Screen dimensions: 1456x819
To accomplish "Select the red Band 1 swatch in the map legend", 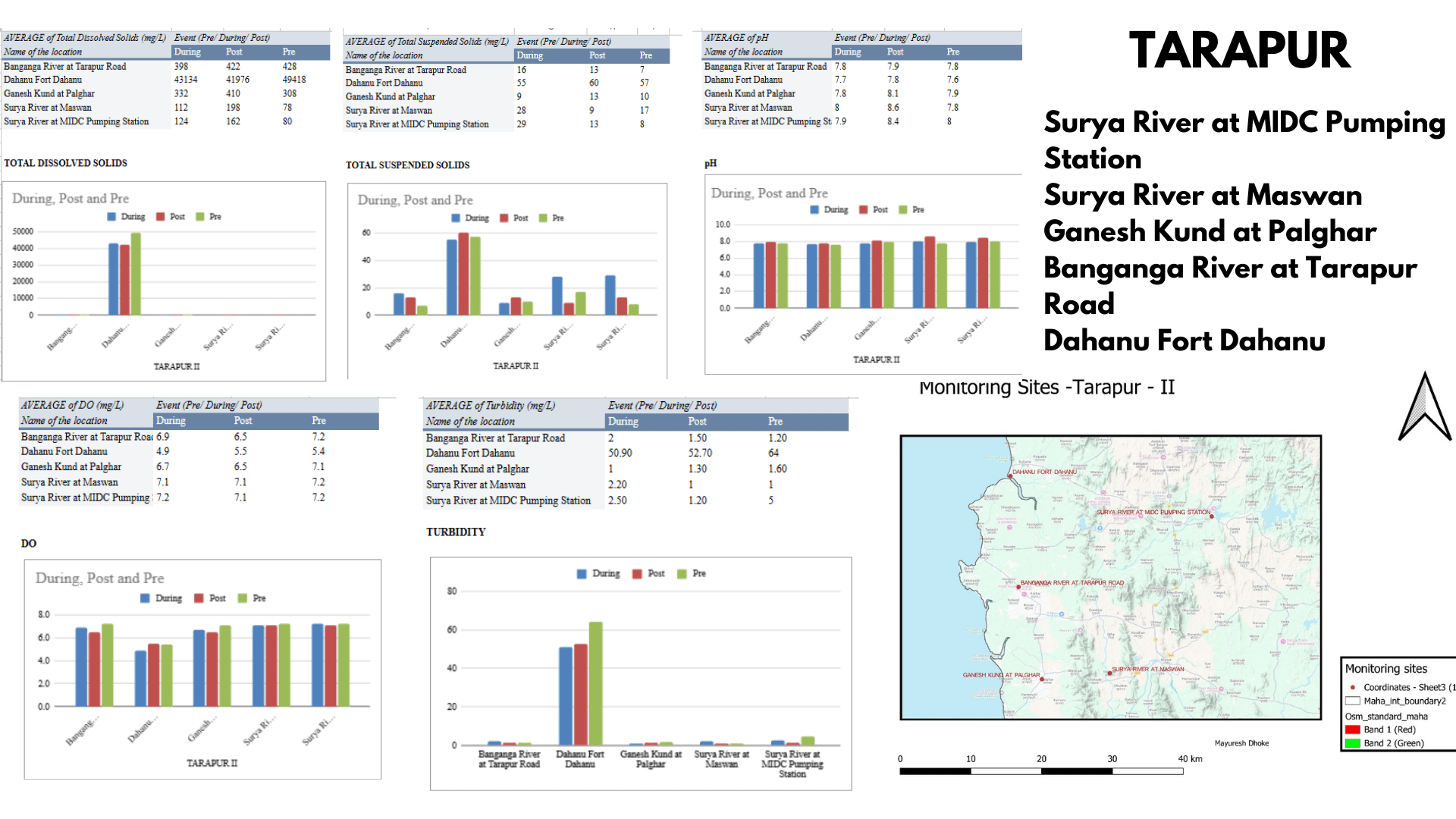I will (x=1353, y=730).
